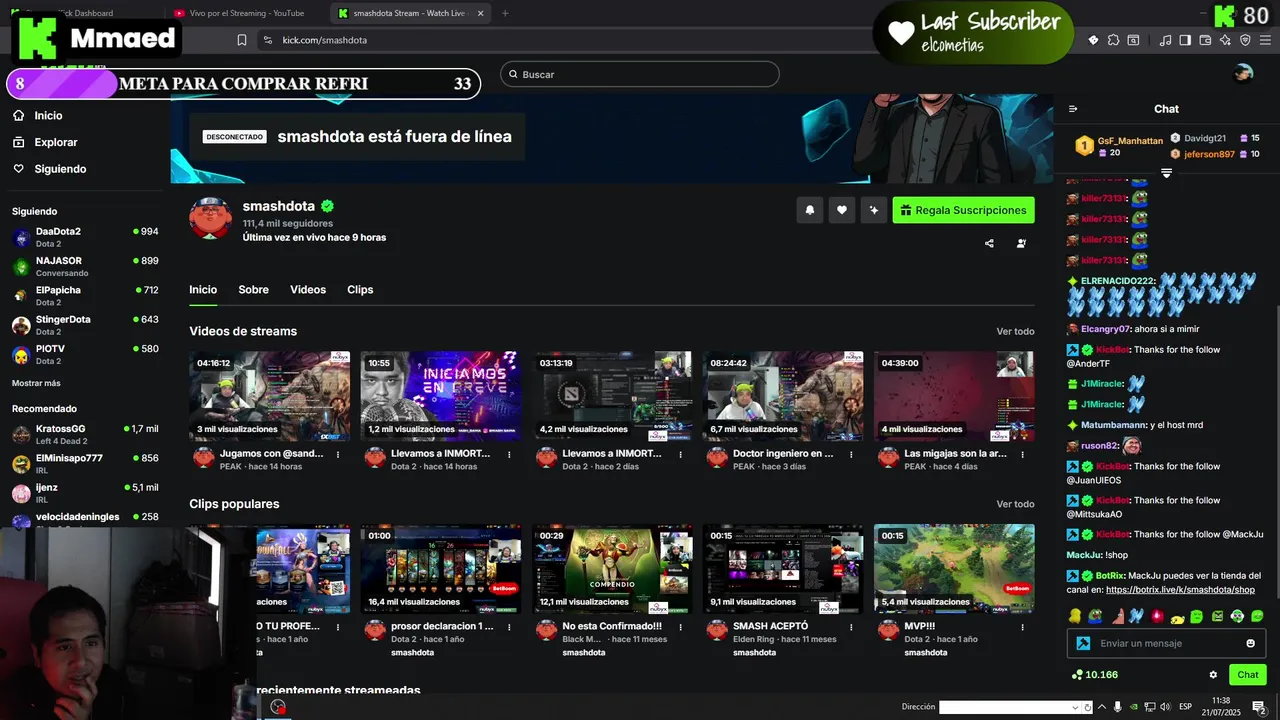Open the botrix.live smashdota shop link

1180,590
